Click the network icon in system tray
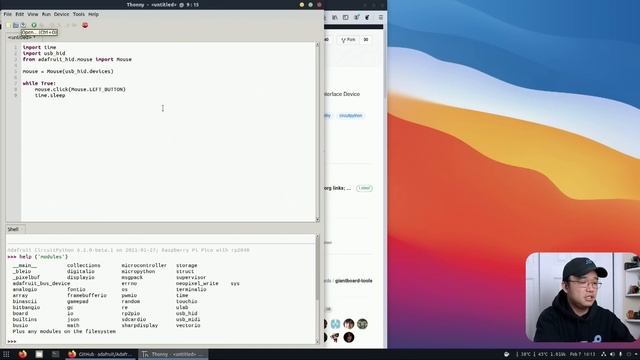This screenshot has width=640, height=360. point(604,354)
